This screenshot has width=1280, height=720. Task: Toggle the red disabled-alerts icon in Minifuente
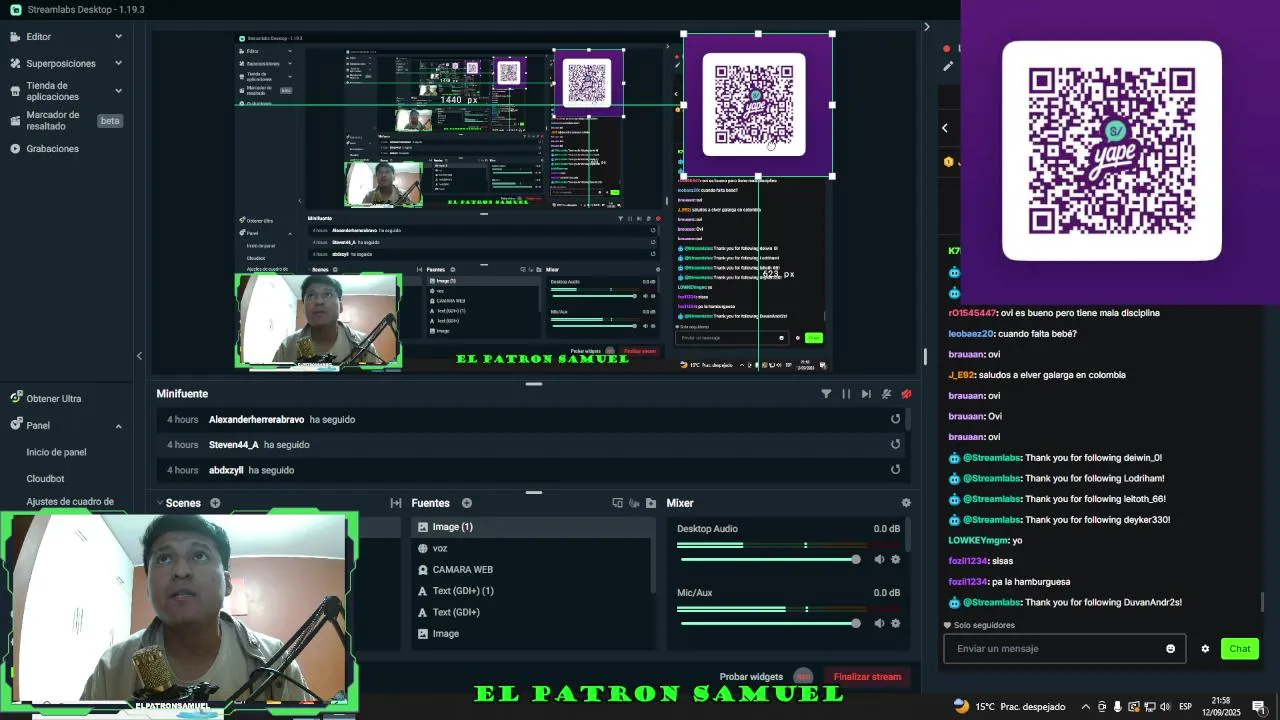[906, 394]
